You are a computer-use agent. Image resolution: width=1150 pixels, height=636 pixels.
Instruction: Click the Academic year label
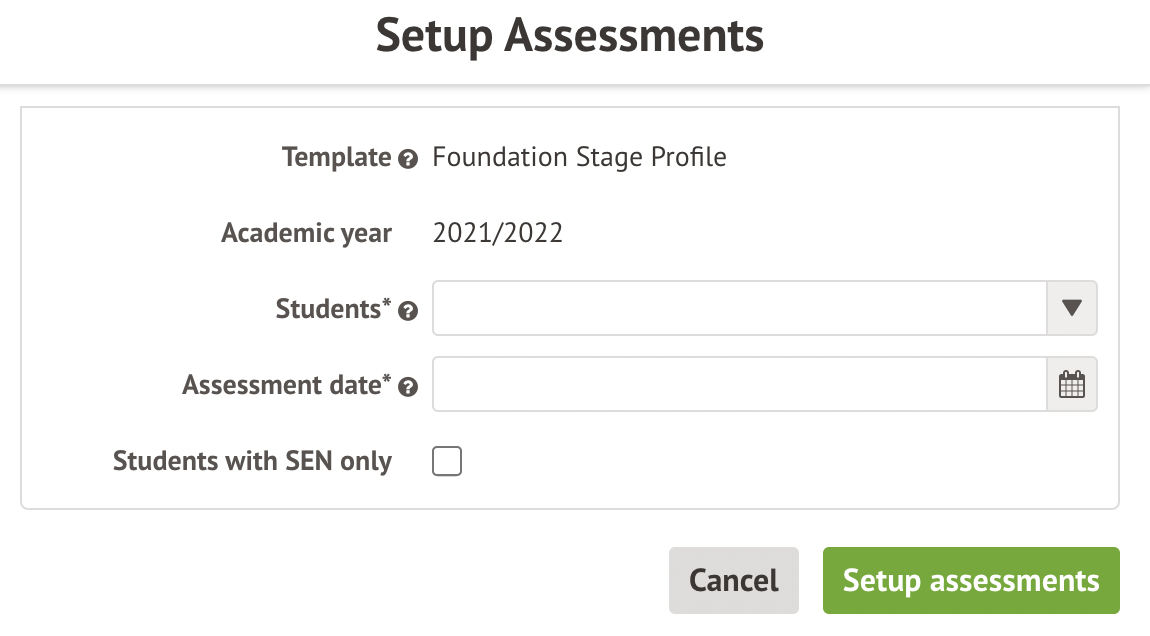click(x=306, y=233)
